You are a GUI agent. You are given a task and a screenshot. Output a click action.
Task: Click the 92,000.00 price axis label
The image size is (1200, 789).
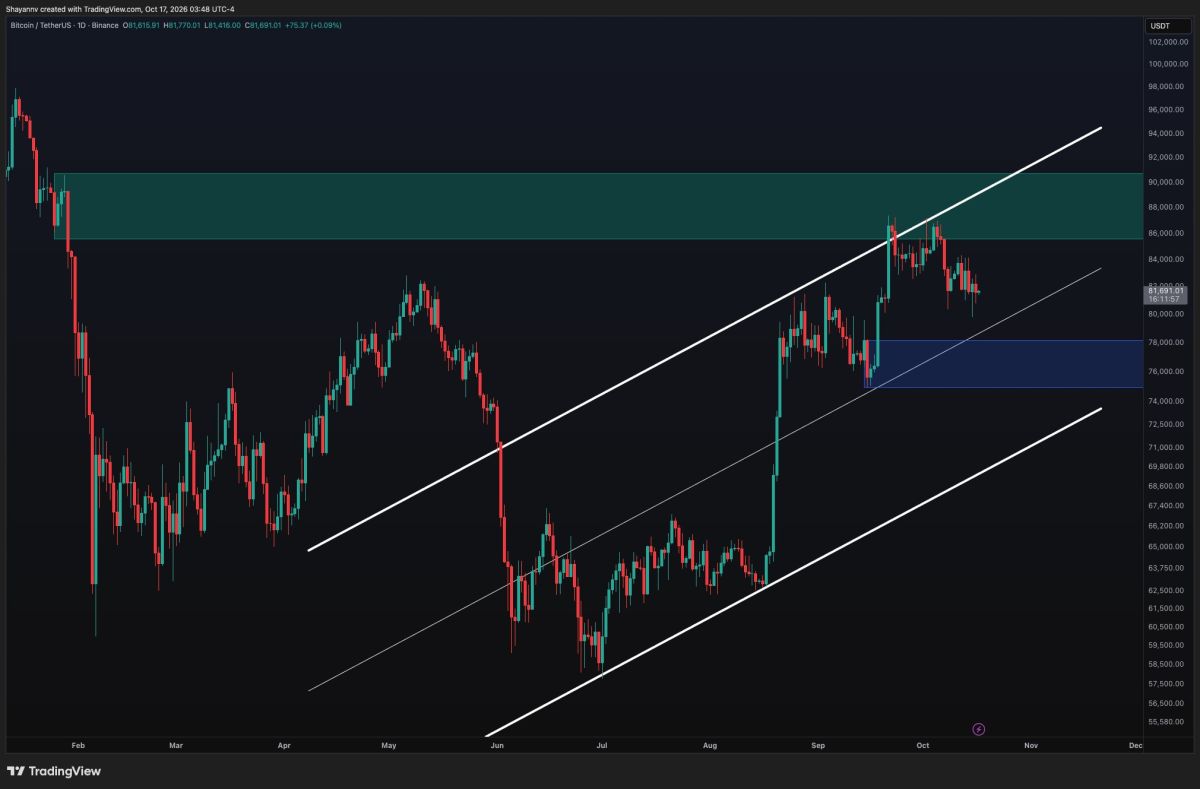1167,158
